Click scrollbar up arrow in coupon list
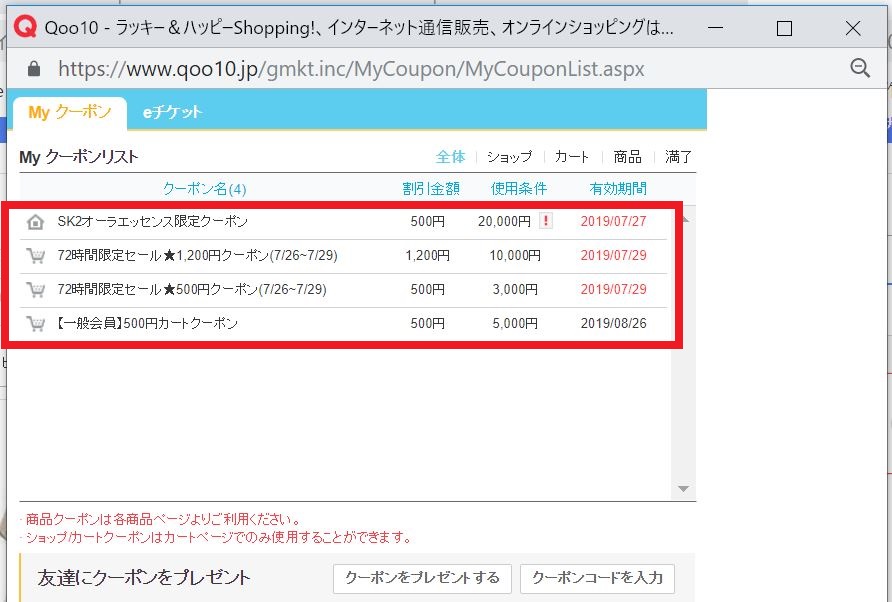Viewport: 892px width, 602px height. [684, 214]
